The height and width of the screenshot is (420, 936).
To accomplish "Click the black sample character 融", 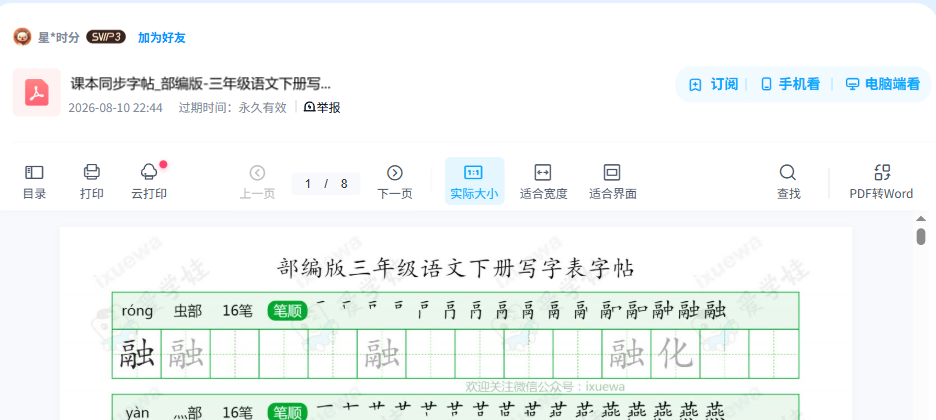I will point(137,354).
